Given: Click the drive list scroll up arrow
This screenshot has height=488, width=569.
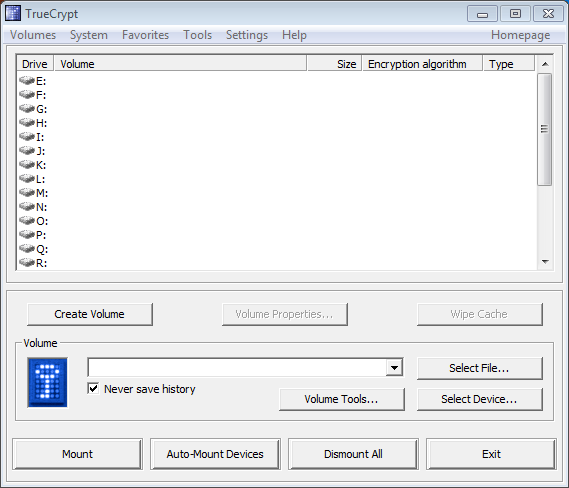Looking at the screenshot, I should tap(545, 64).
